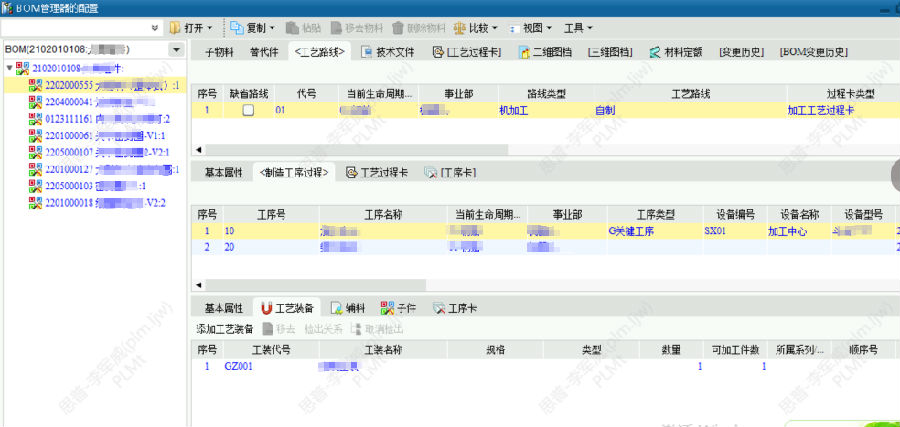This screenshot has height=427, width=900.
Task: Open the middle 工艺过程卡 tab
Action: tap(377, 173)
